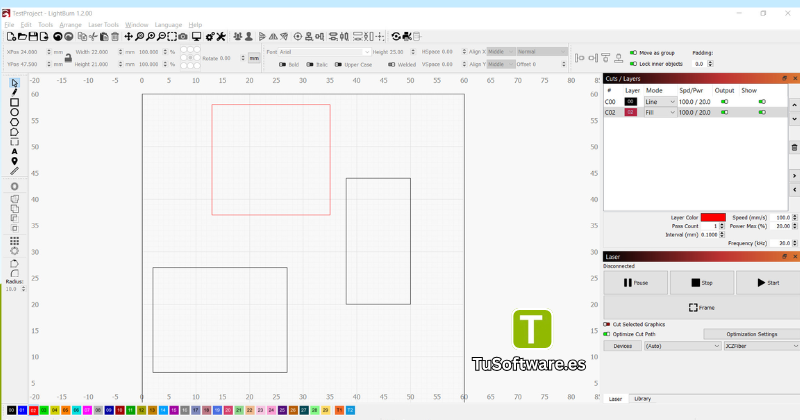Open Mode dropdown for layer C00
This screenshot has width=800, height=420.
pyautogui.click(x=660, y=102)
